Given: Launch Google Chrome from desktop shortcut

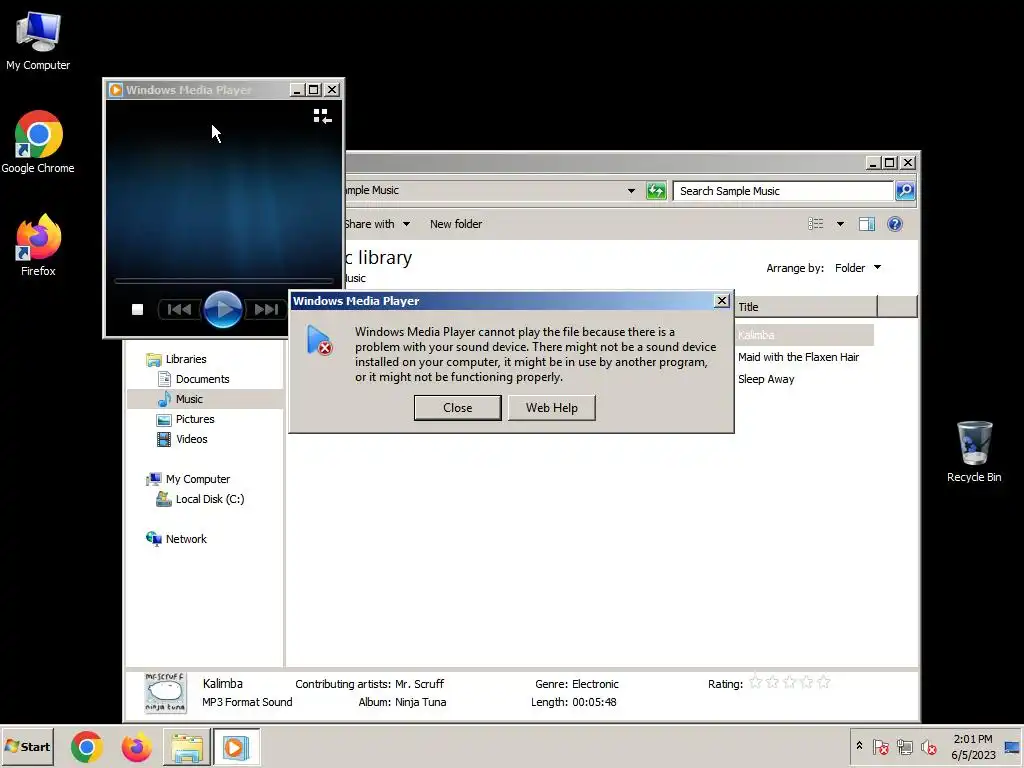Looking at the screenshot, I should pos(38,142).
